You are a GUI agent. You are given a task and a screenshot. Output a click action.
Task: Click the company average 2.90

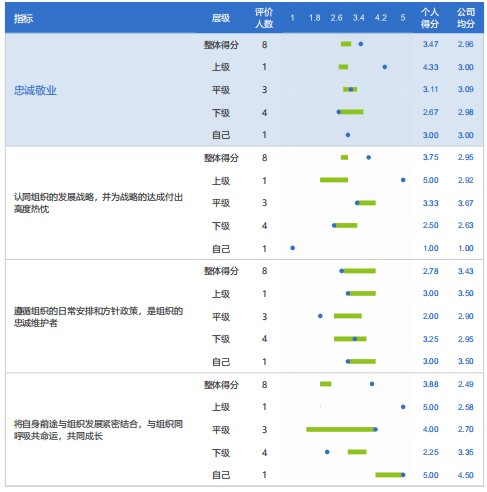click(466, 316)
